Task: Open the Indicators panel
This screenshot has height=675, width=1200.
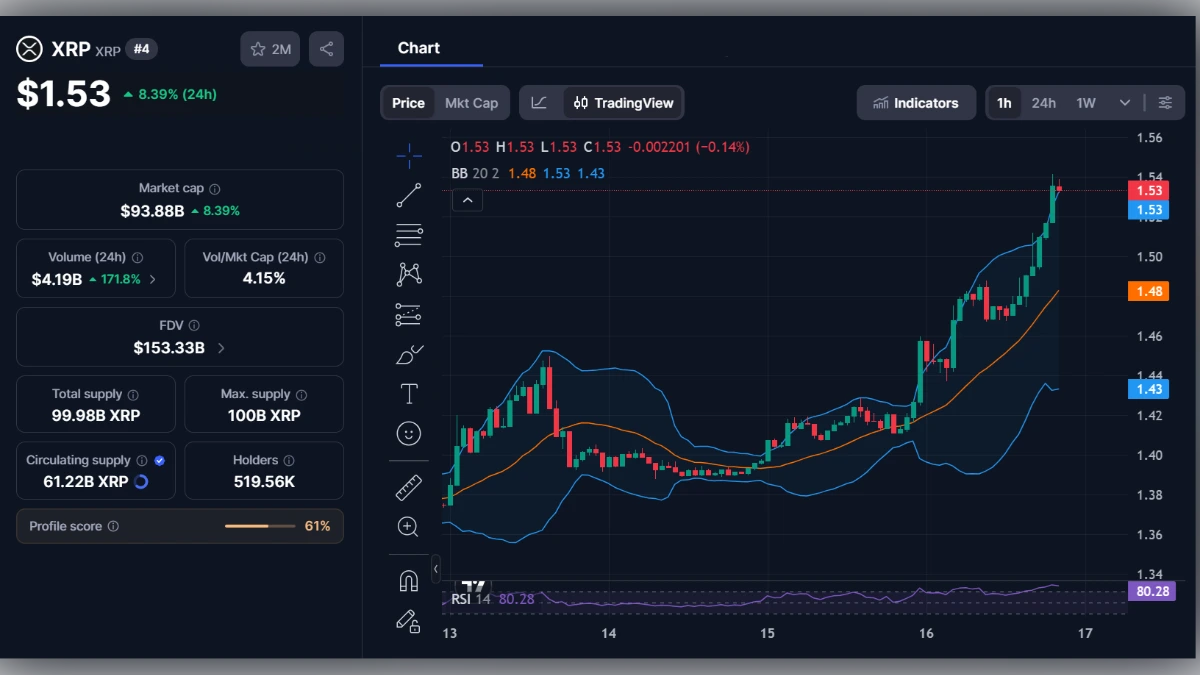Action: tap(916, 102)
